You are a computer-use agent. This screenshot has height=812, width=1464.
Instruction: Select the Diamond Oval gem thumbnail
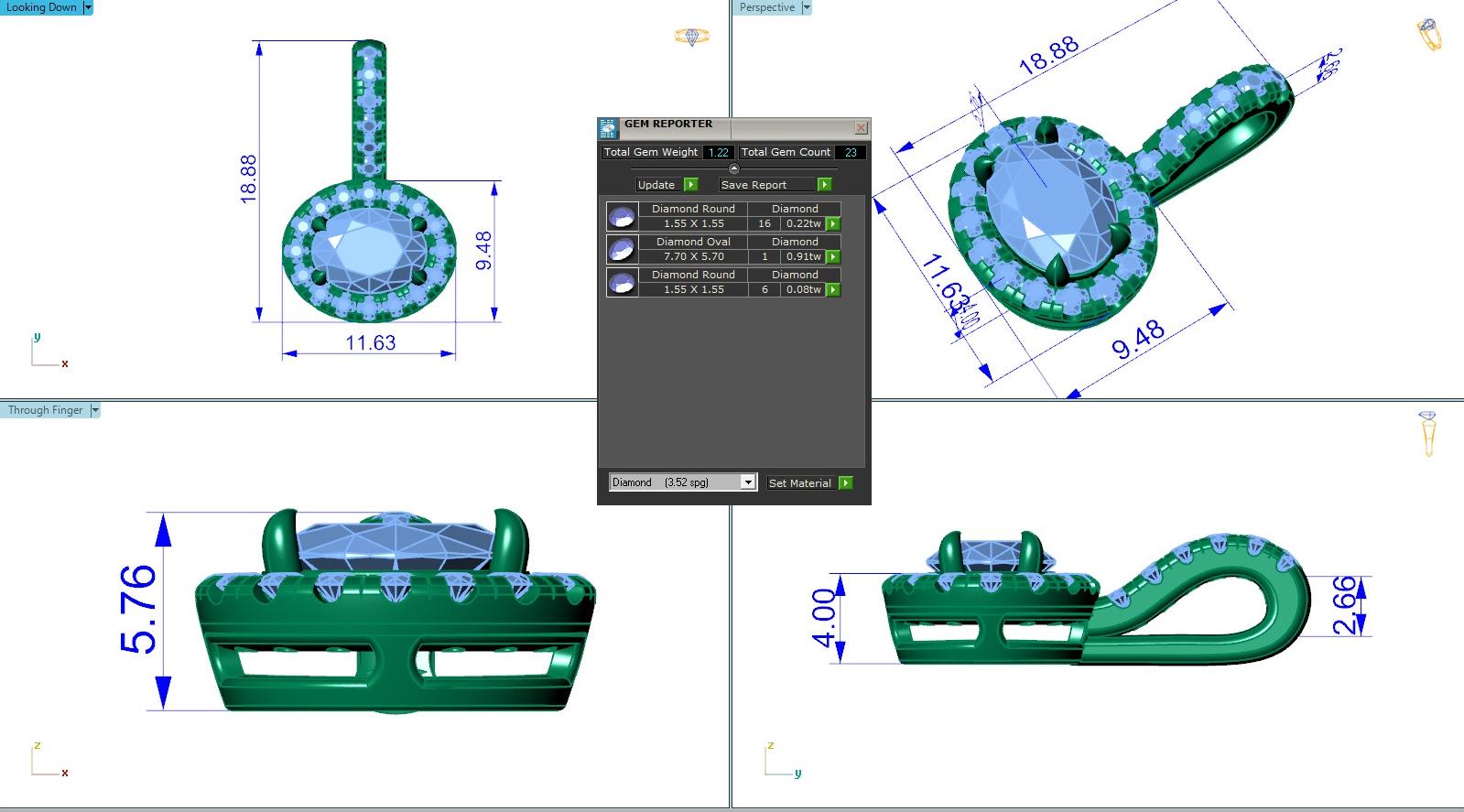[x=622, y=249]
